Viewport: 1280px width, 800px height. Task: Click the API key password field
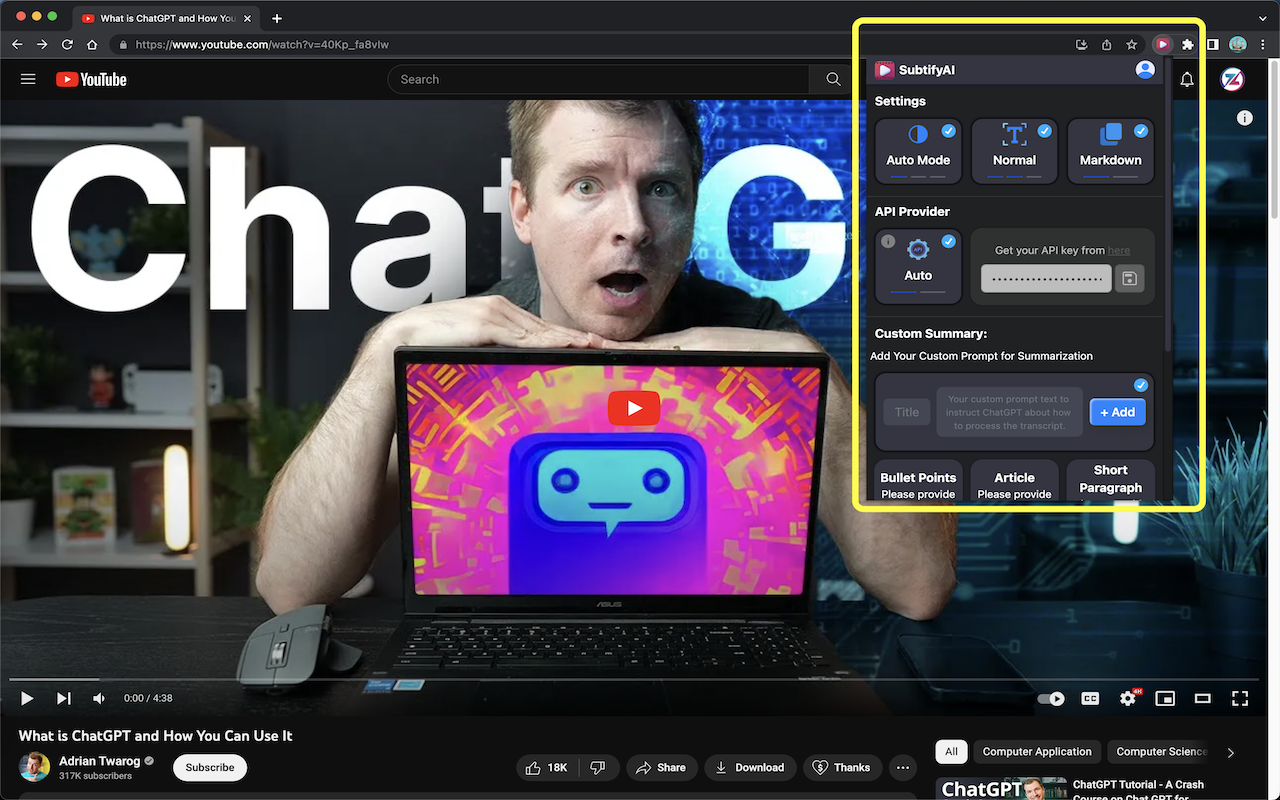click(x=1046, y=278)
